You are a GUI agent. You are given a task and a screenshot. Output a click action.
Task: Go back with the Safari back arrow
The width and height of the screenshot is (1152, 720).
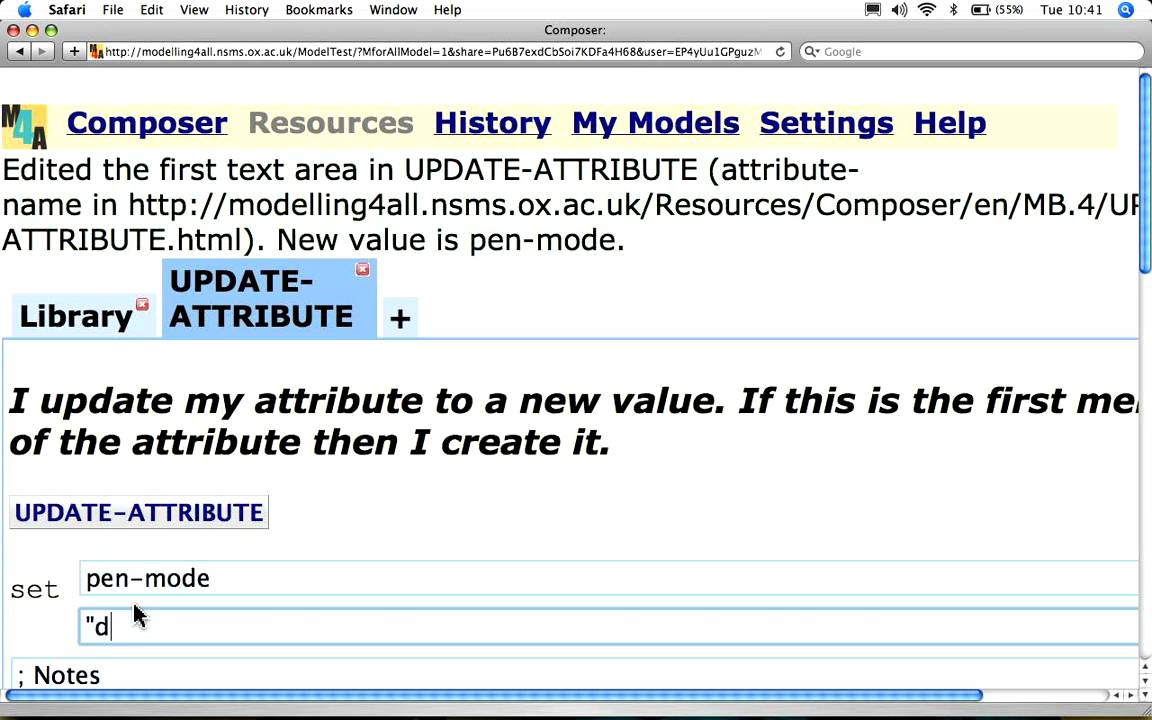tap(19, 51)
